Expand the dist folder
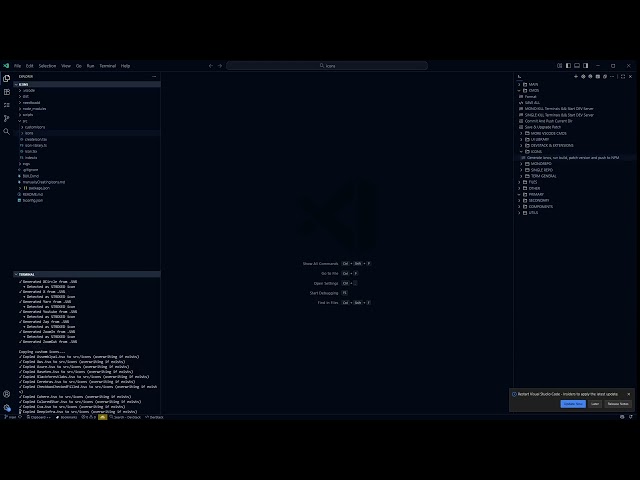This screenshot has width=640, height=480. coord(26,97)
